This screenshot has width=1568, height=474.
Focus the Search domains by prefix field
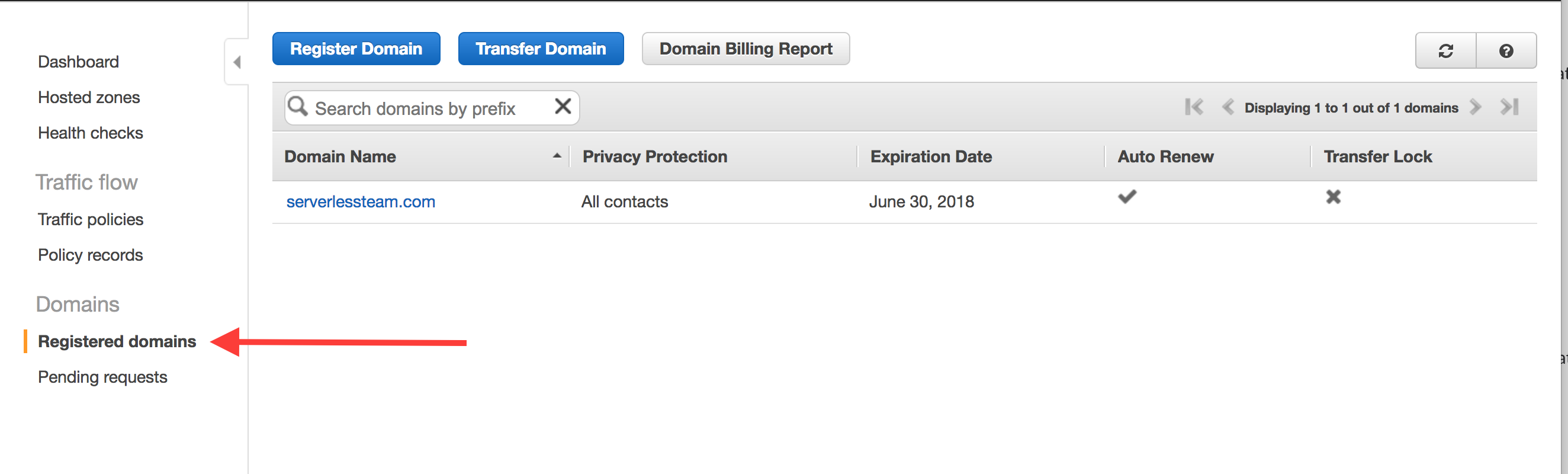click(426, 108)
